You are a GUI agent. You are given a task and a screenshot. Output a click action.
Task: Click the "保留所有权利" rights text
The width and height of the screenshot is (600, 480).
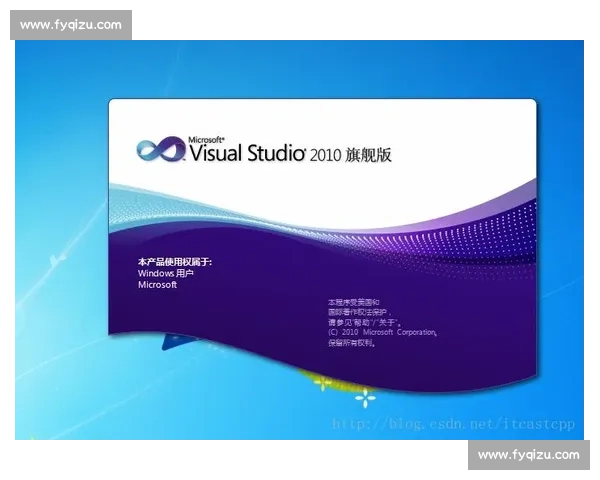tap(352, 343)
